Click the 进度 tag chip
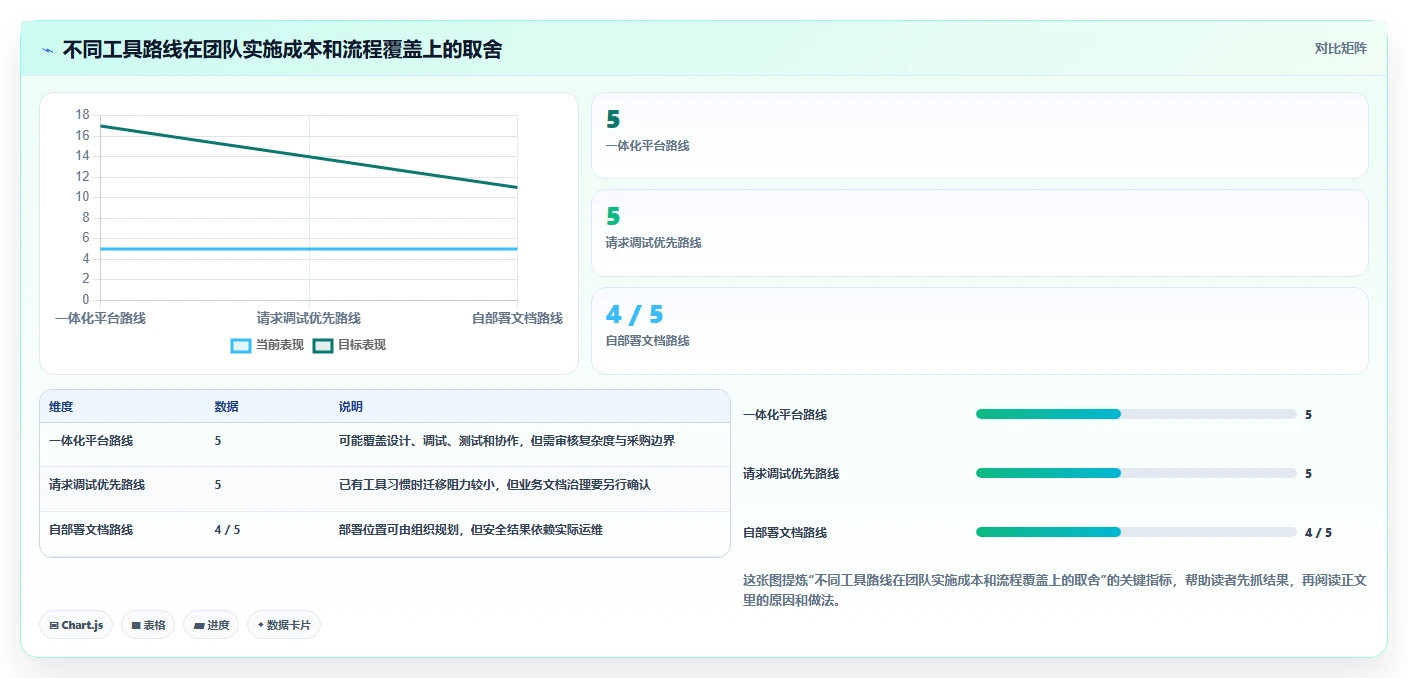1408x678 pixels. point(211,625)
